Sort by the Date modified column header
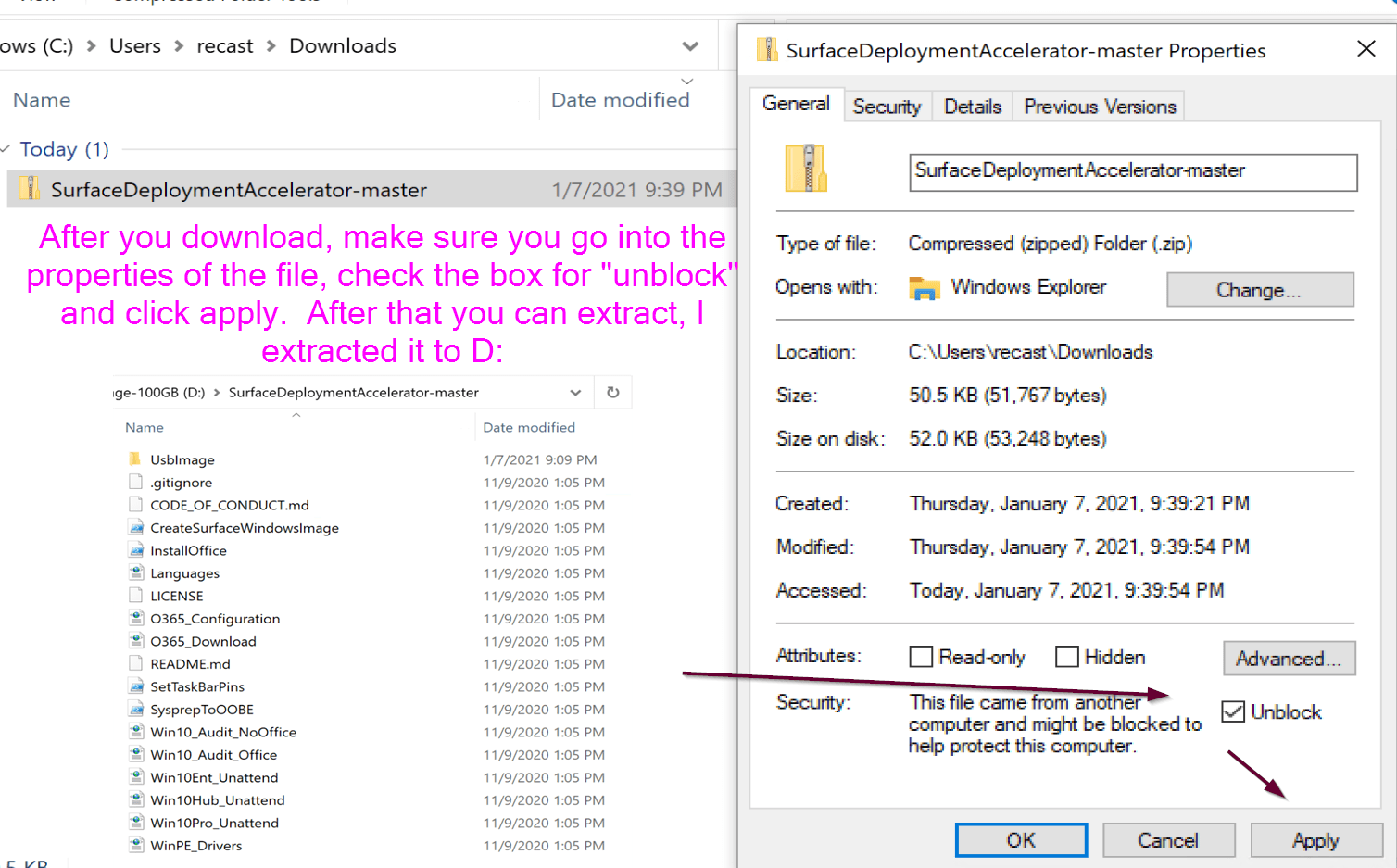The width and height of the screenshot is (1397, 868). 620,100
